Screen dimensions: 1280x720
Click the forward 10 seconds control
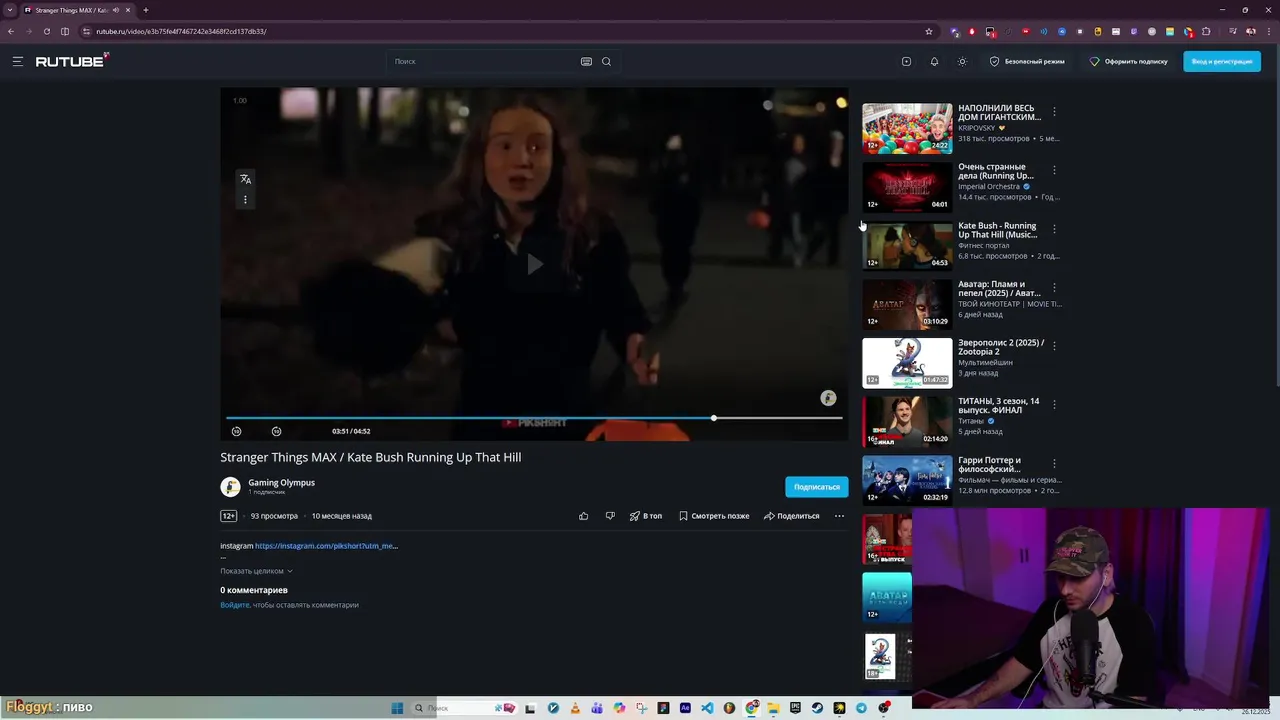pos(276,431)
